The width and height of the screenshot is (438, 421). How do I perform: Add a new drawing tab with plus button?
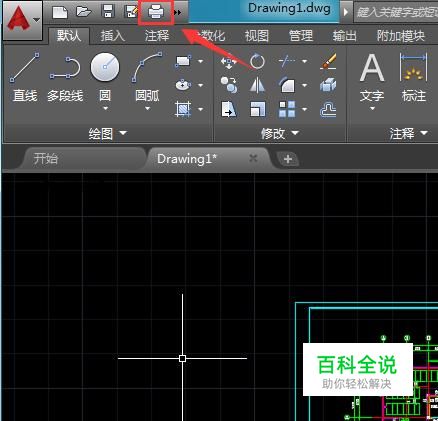click(288, 159)
